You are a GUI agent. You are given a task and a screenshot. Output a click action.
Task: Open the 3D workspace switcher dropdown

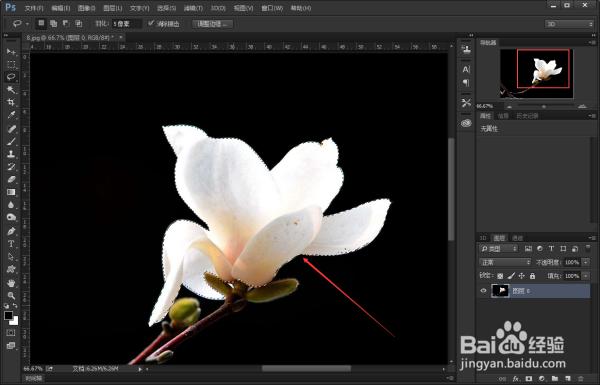click(x=569, y=24)
